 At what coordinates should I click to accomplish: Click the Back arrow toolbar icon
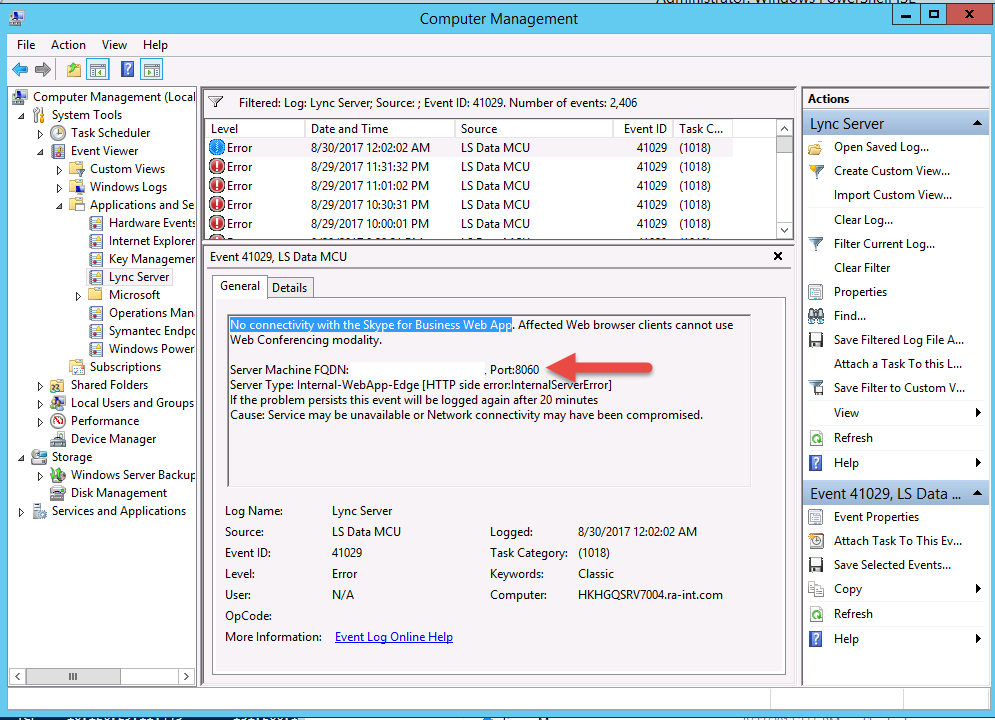20,69
